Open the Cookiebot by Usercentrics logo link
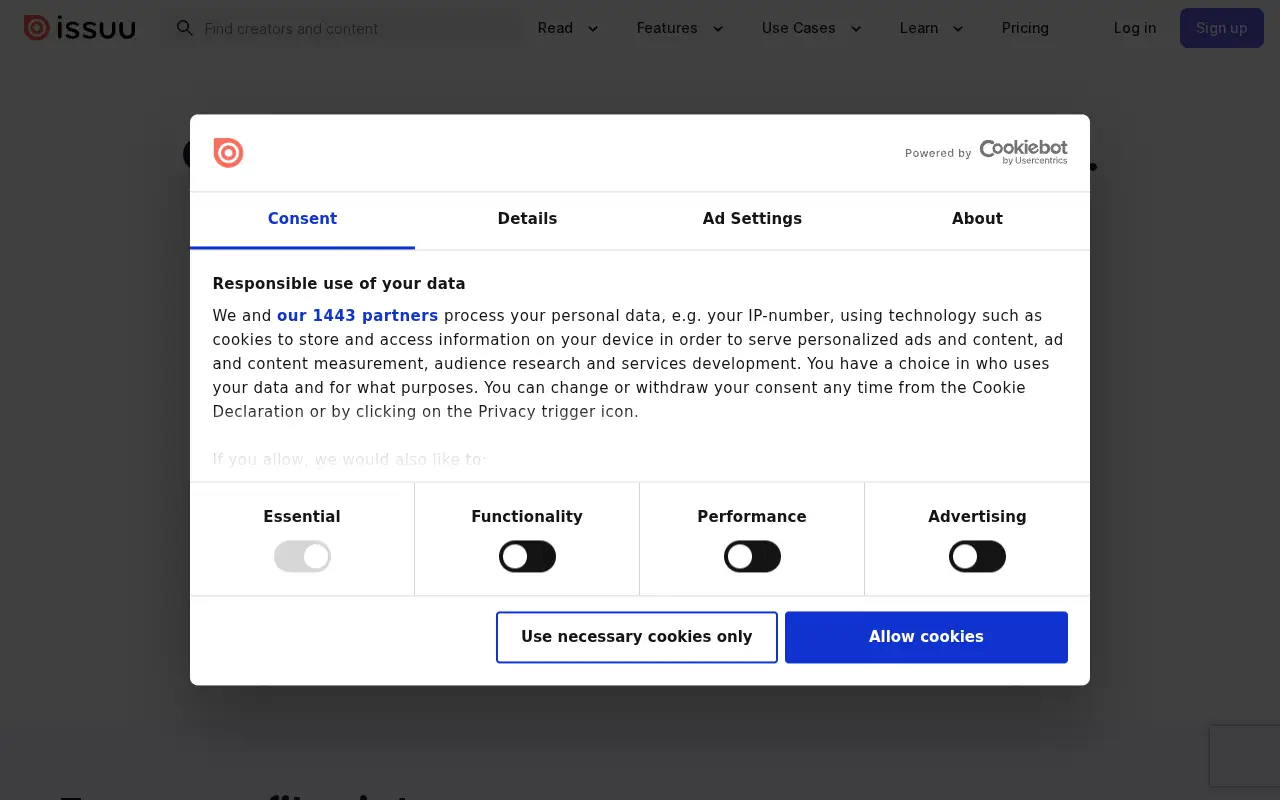Screen dimensions: 1280x800 1023,152
